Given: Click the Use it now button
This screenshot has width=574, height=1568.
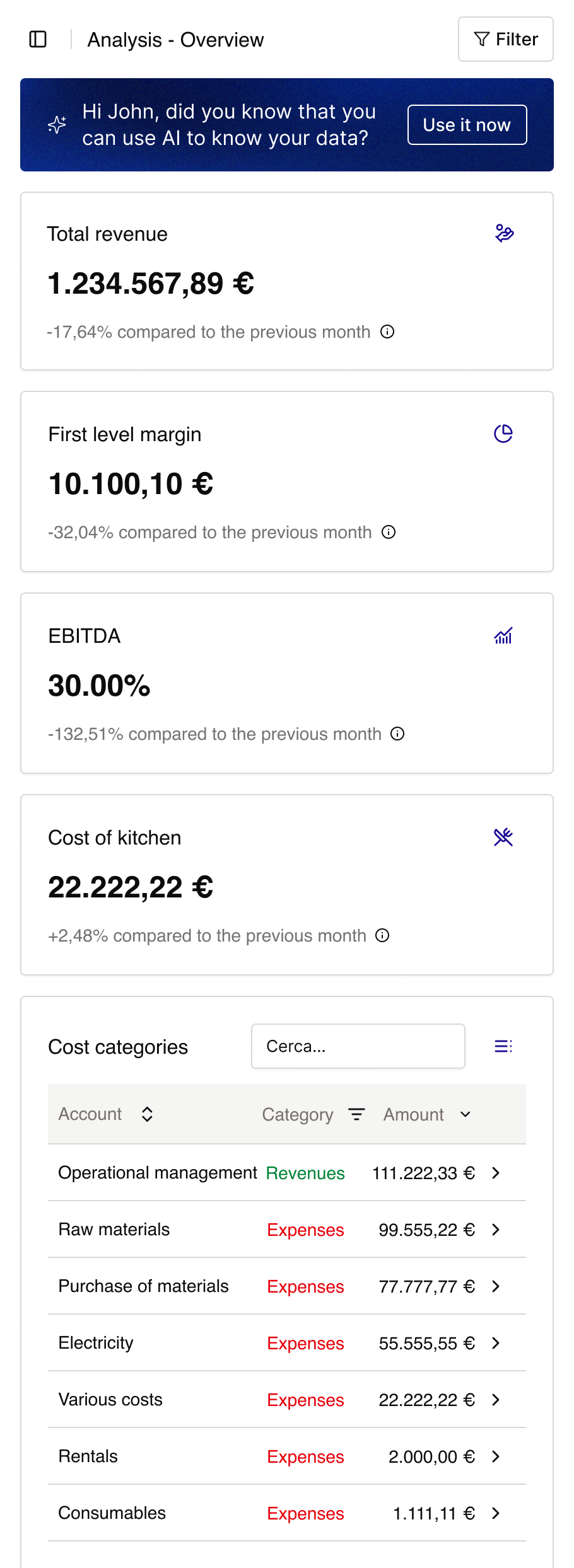Looking at the screenshot, I should tap(467, 125).
